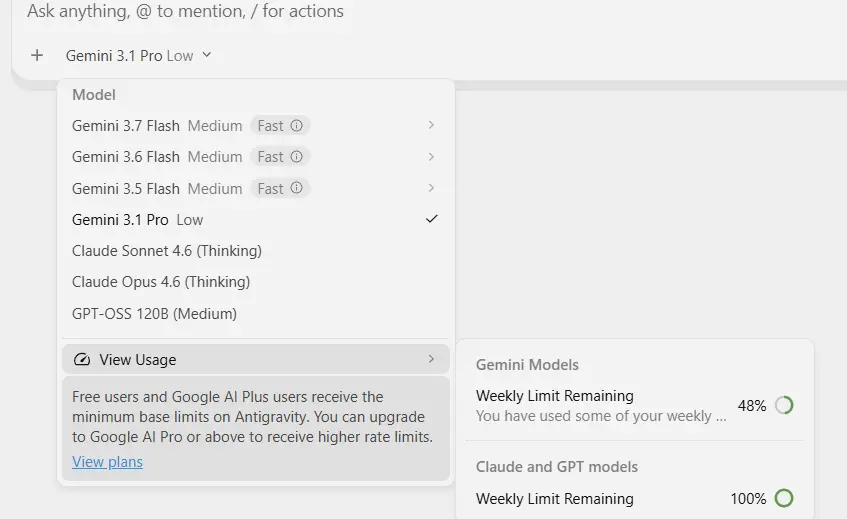
Task: Click info icon on Gemini 3.5 Flash row
Action: (297, 188)
